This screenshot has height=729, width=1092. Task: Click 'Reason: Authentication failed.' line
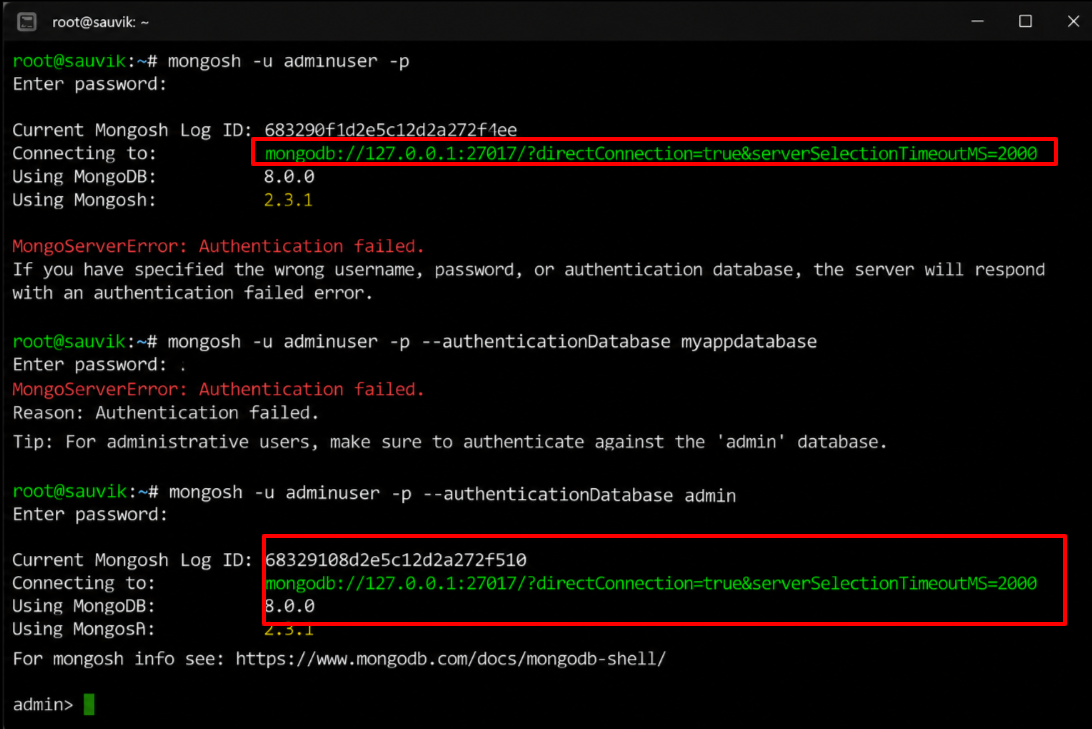166,413
